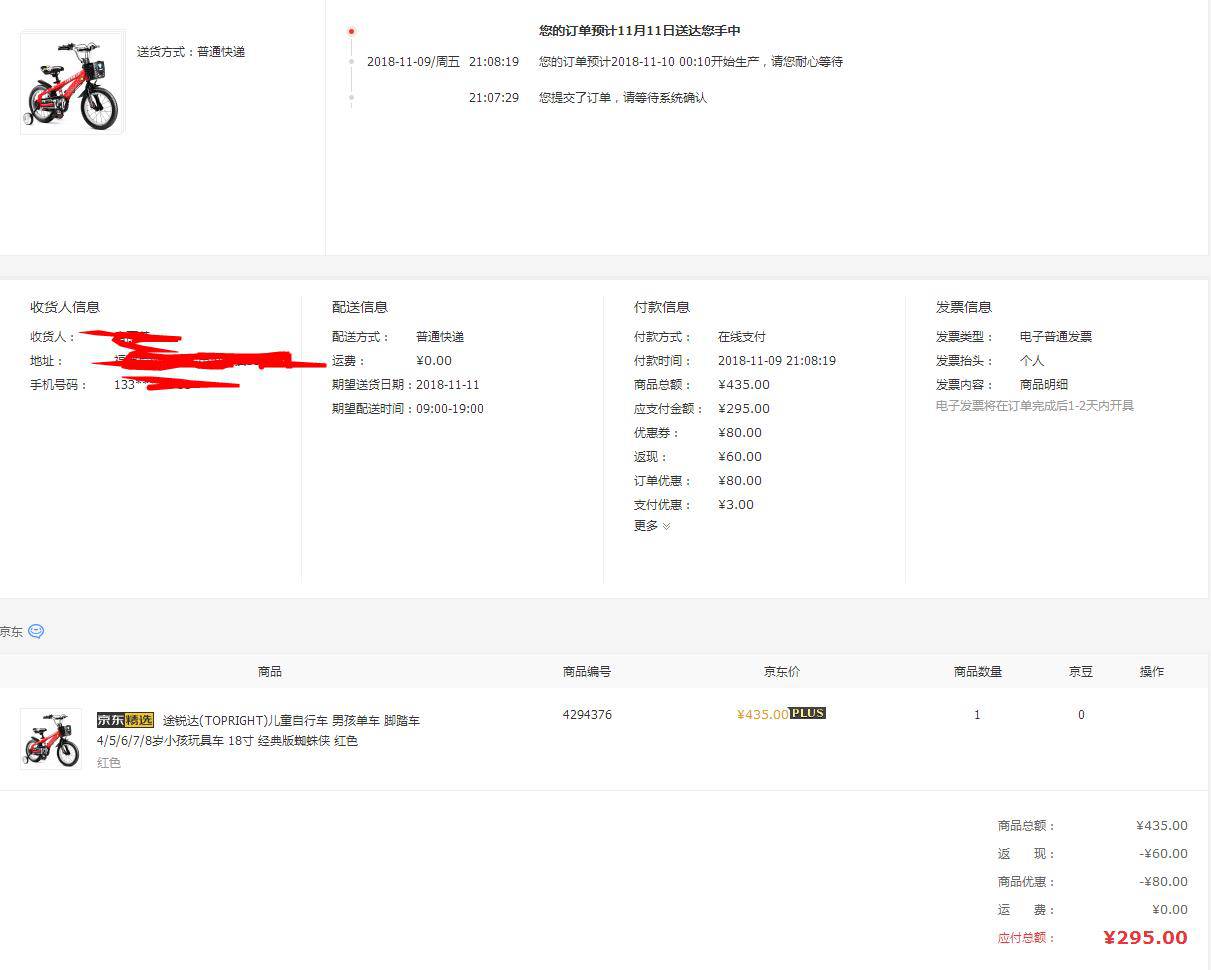Screen dimensions: 1211x970
Task: Open the bike thumbnail in the product table row
Action: 51,739
